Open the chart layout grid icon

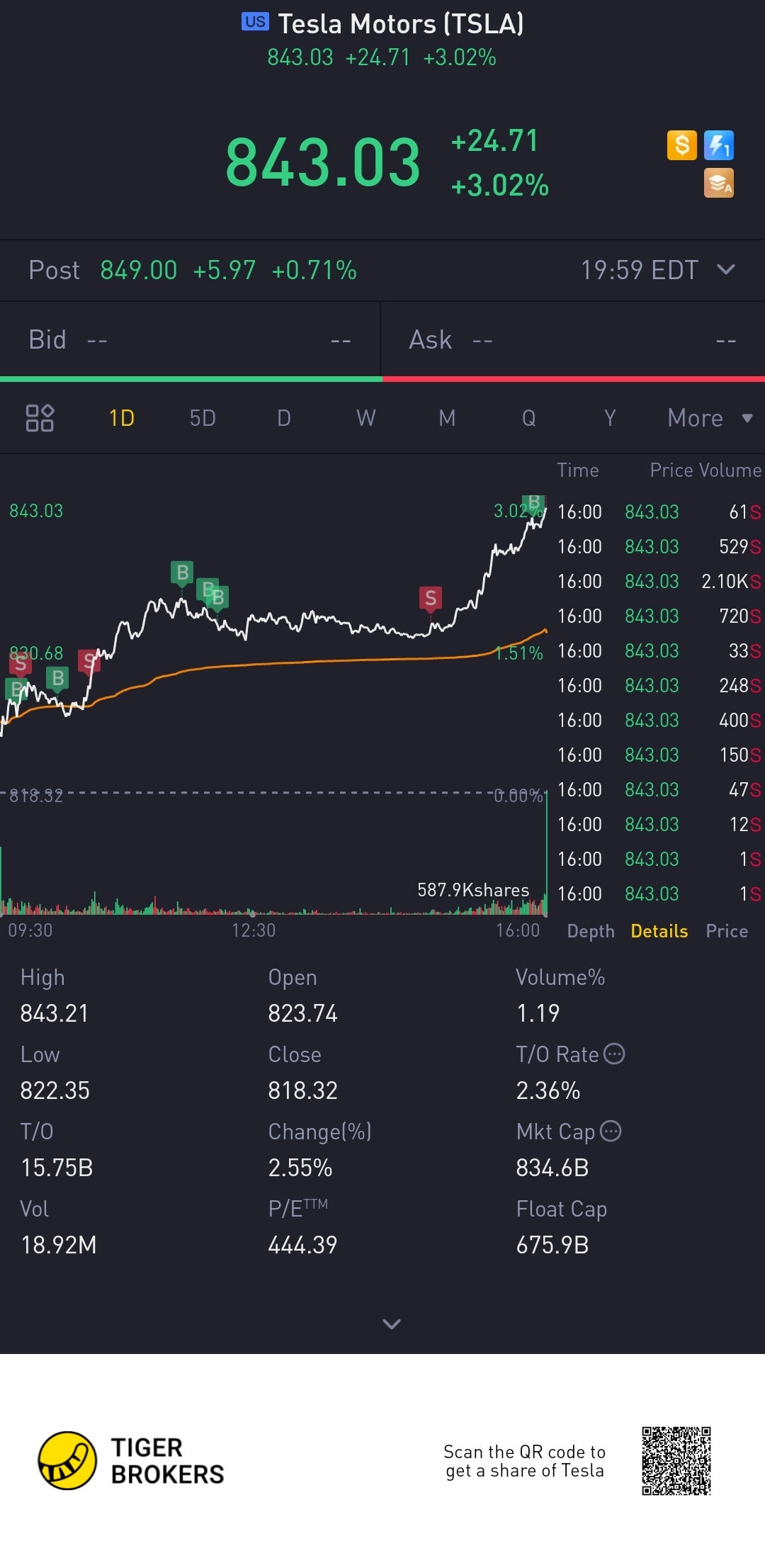[40, 418]
